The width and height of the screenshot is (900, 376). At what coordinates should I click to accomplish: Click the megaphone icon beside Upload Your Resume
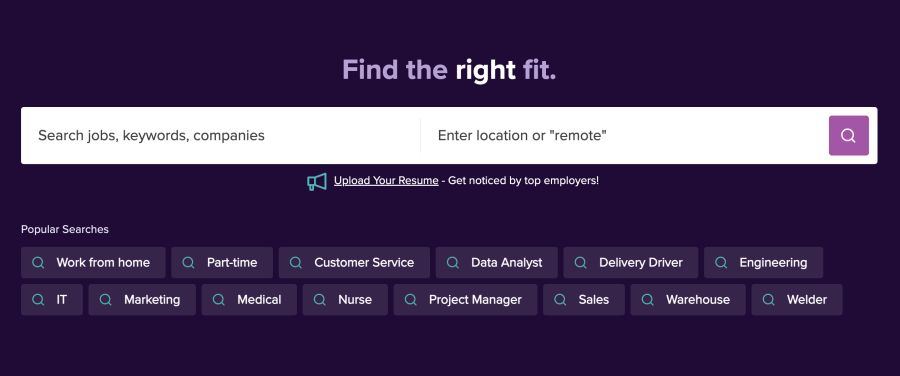pyautogui.click(x=316, y=181)
